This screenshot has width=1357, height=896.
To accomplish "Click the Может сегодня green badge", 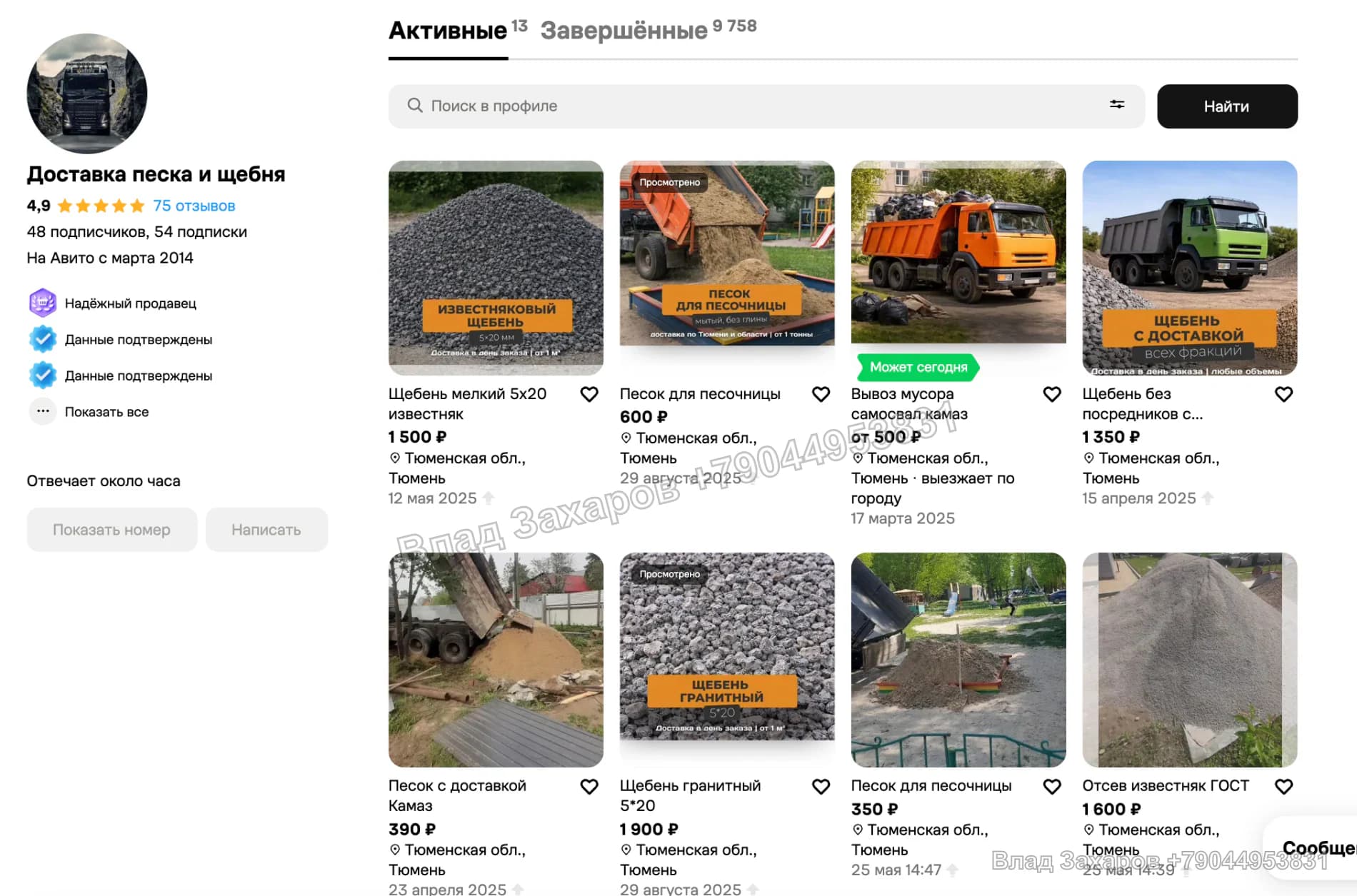I will (918, 367).
